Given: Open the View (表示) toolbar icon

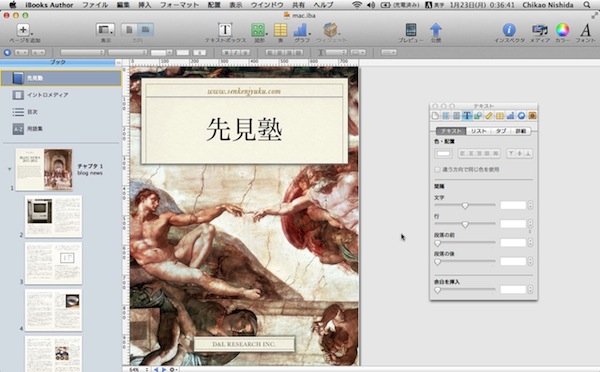Looking at the screenshot, I should 105,29.
